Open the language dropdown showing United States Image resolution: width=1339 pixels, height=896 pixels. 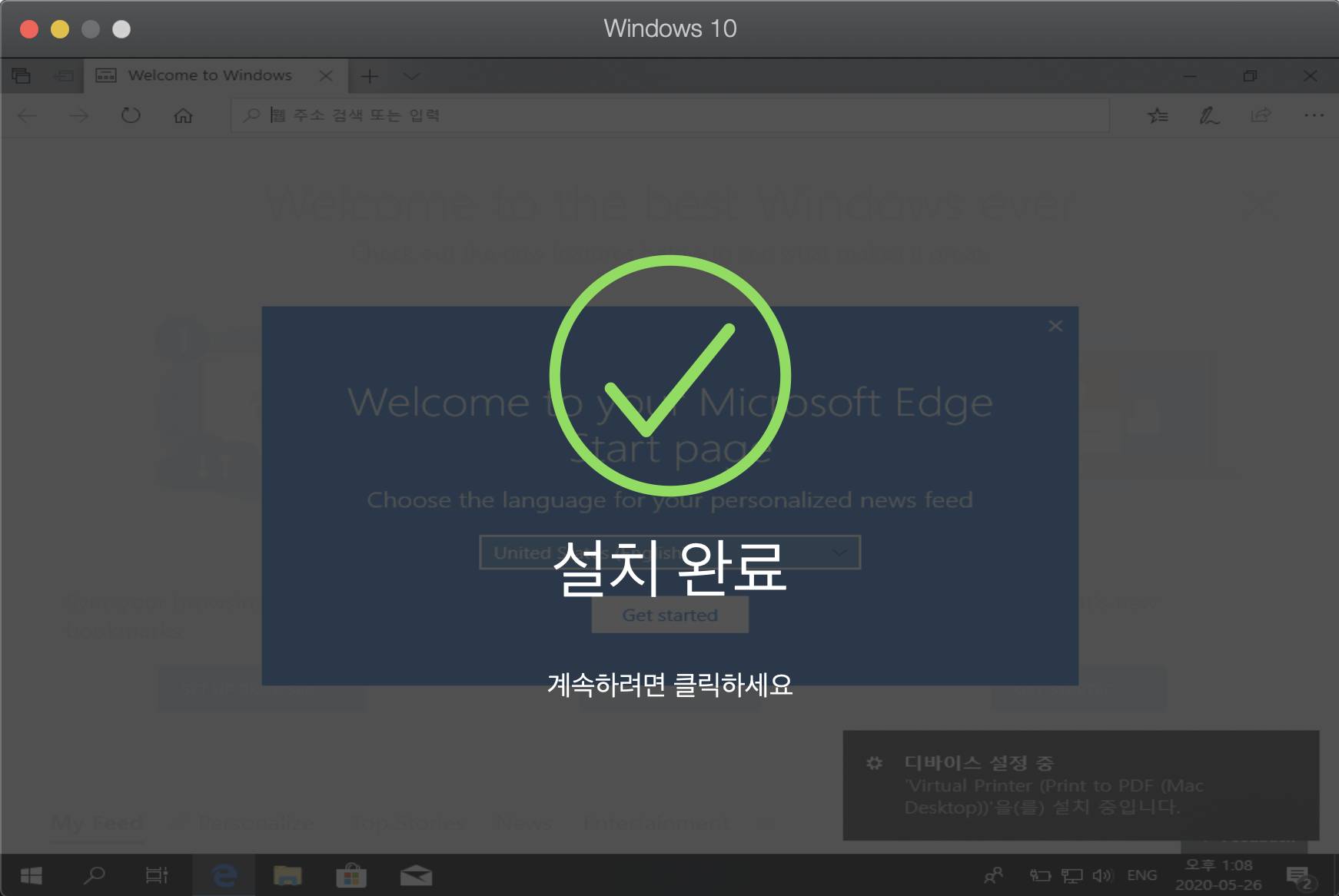tap(669, 553)
